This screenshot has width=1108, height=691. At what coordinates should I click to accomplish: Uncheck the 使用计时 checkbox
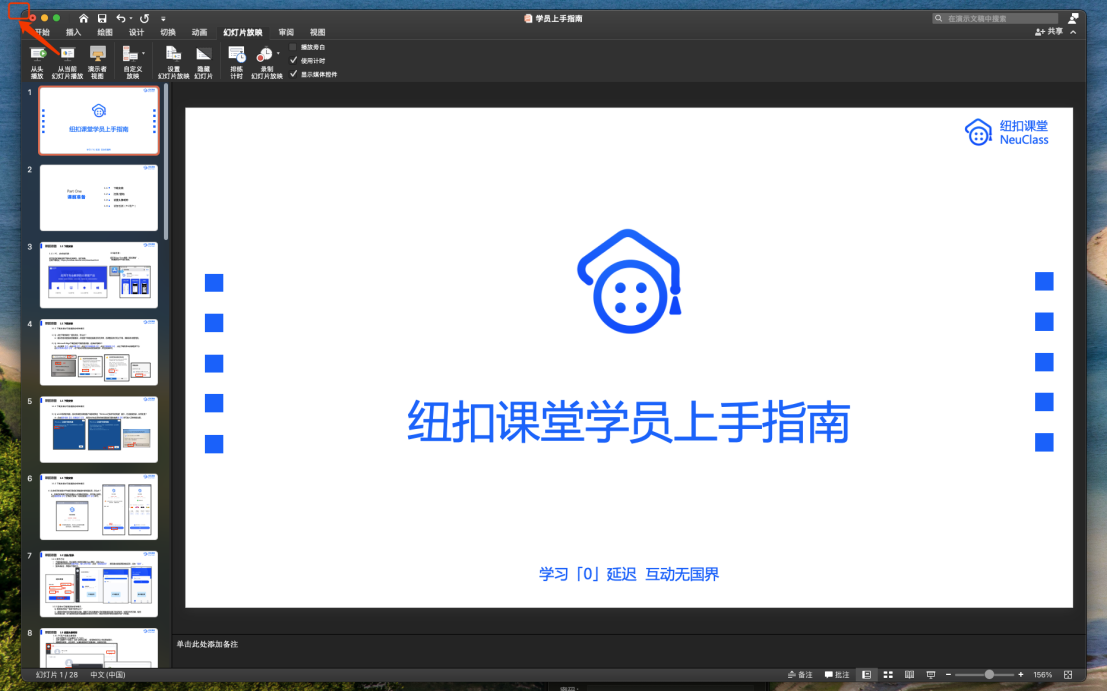point(293,61)
